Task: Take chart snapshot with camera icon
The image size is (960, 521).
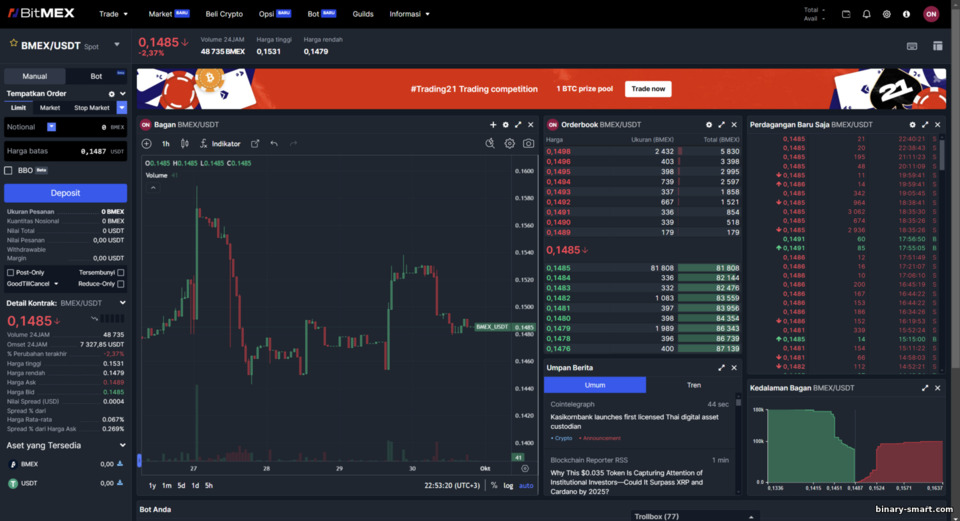Action: [x=528, y=144]
